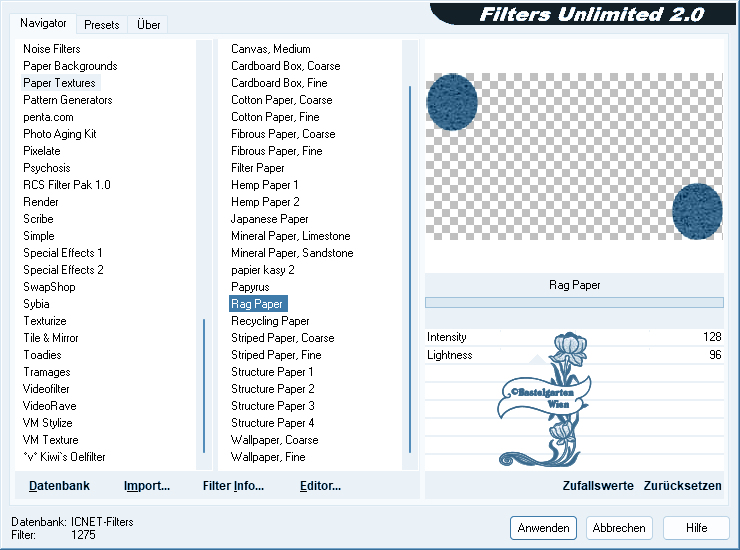Choose Filter Paper filter

(258, 168)
